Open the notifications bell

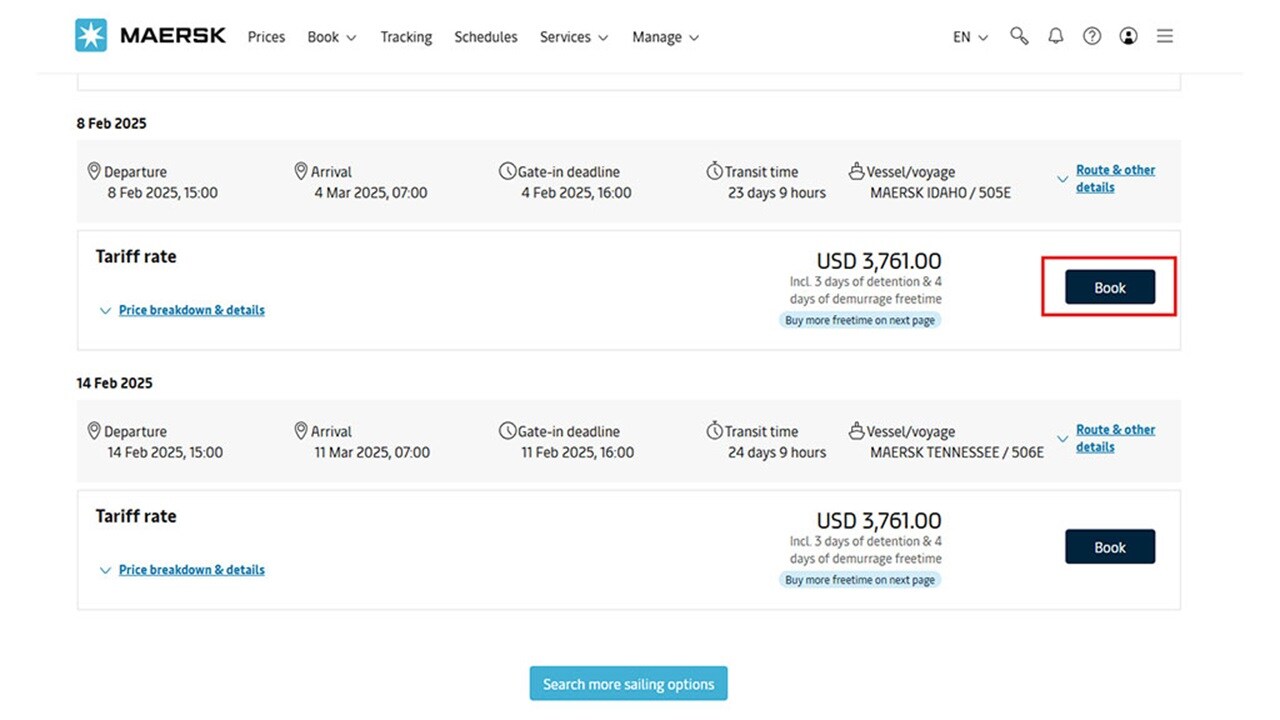[x=1055, y=36]
